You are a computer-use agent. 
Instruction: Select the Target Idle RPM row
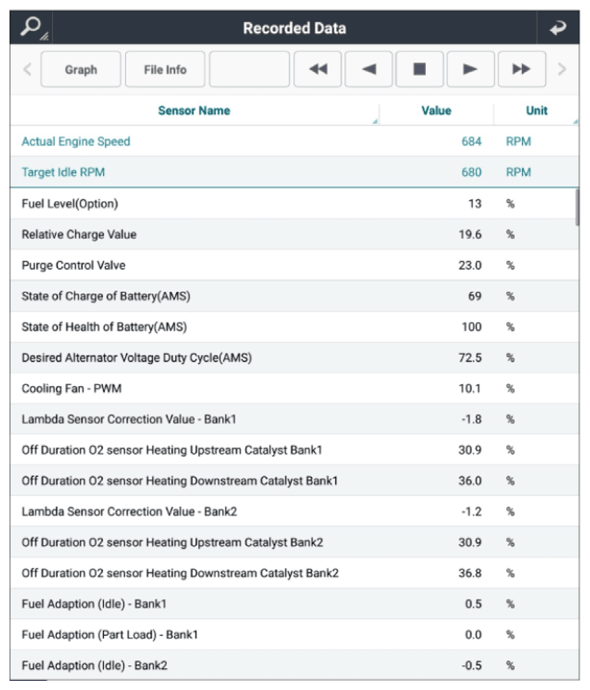coord(294,172)
